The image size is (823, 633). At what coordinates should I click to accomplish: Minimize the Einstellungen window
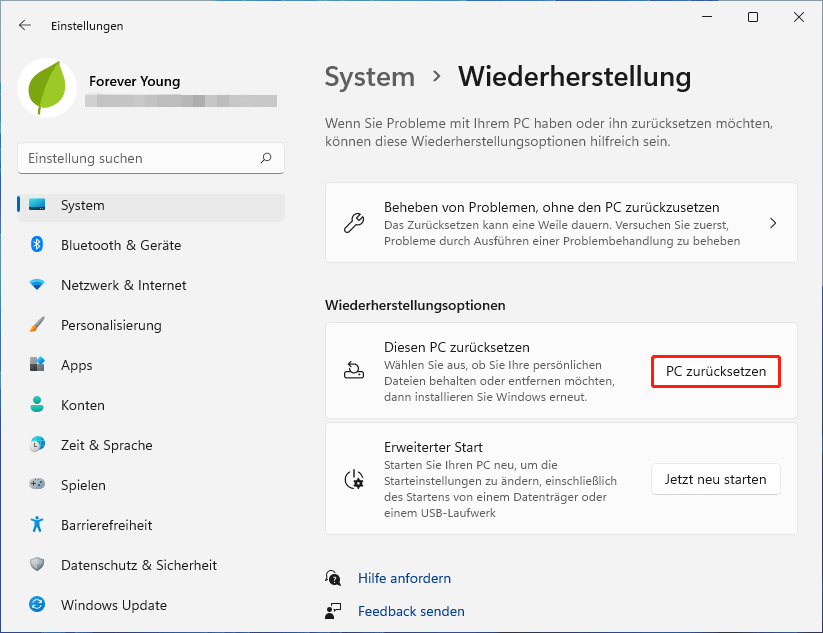click(x=707, y=17)
